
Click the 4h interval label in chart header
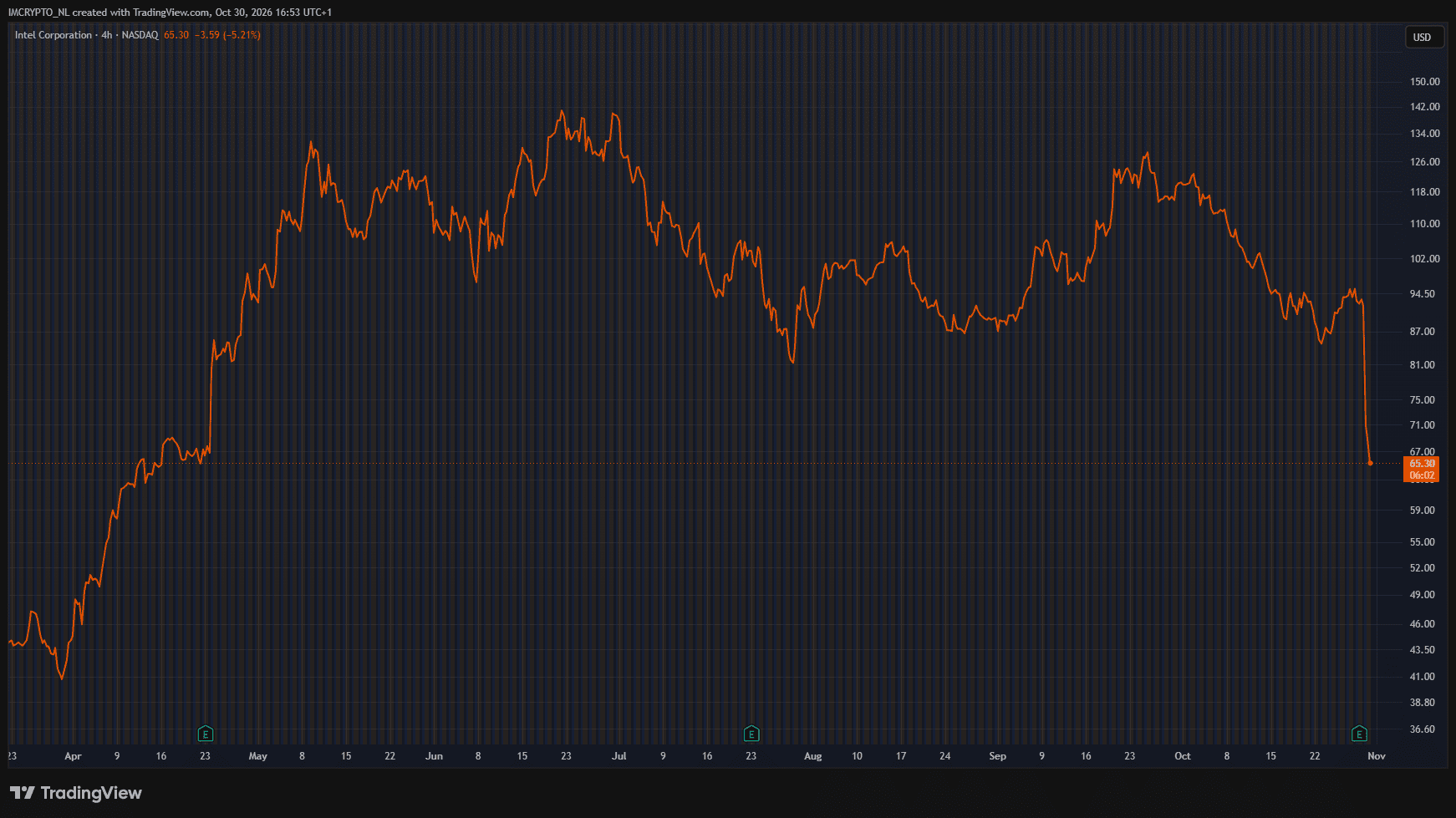(106, 35)
